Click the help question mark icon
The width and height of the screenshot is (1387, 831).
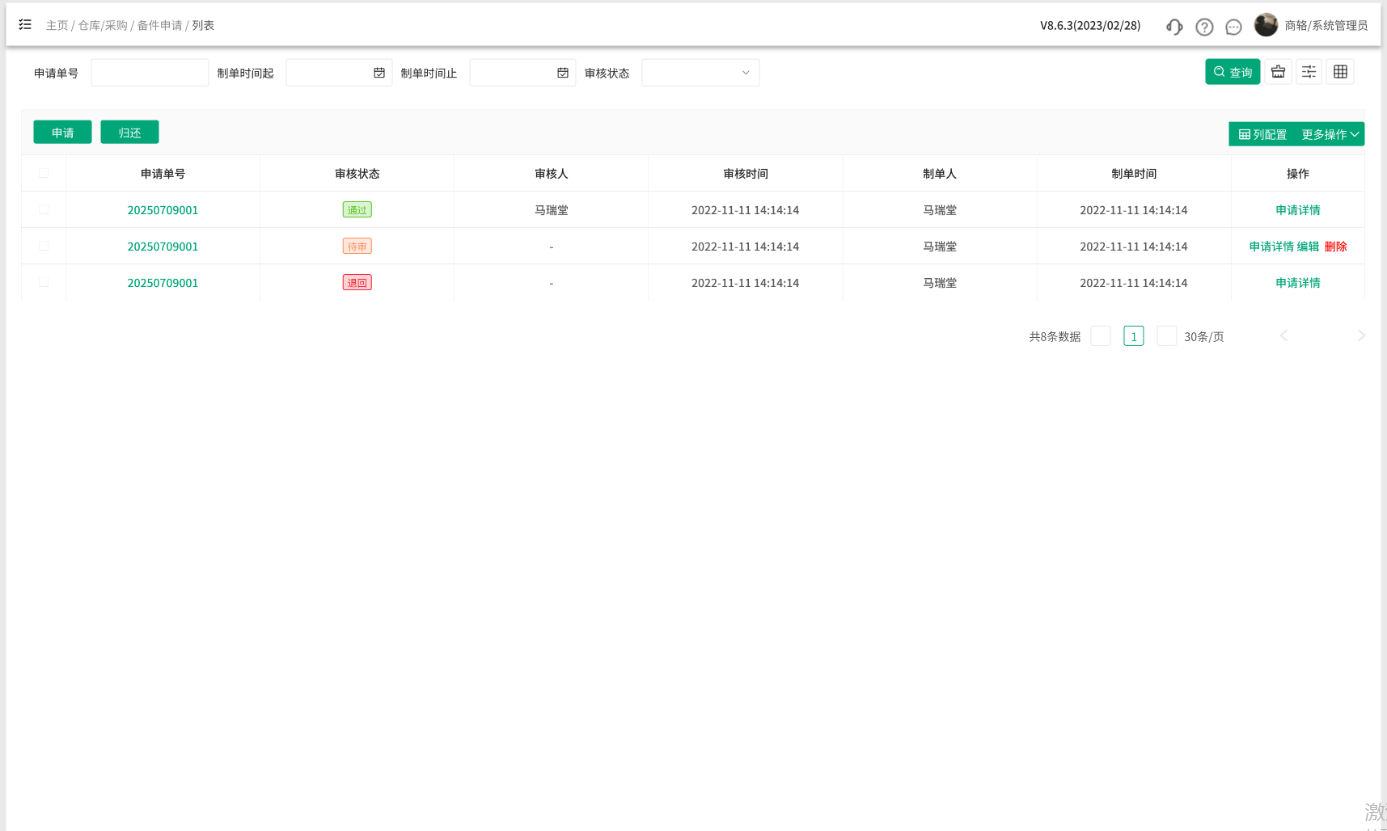pos(1204,26)
